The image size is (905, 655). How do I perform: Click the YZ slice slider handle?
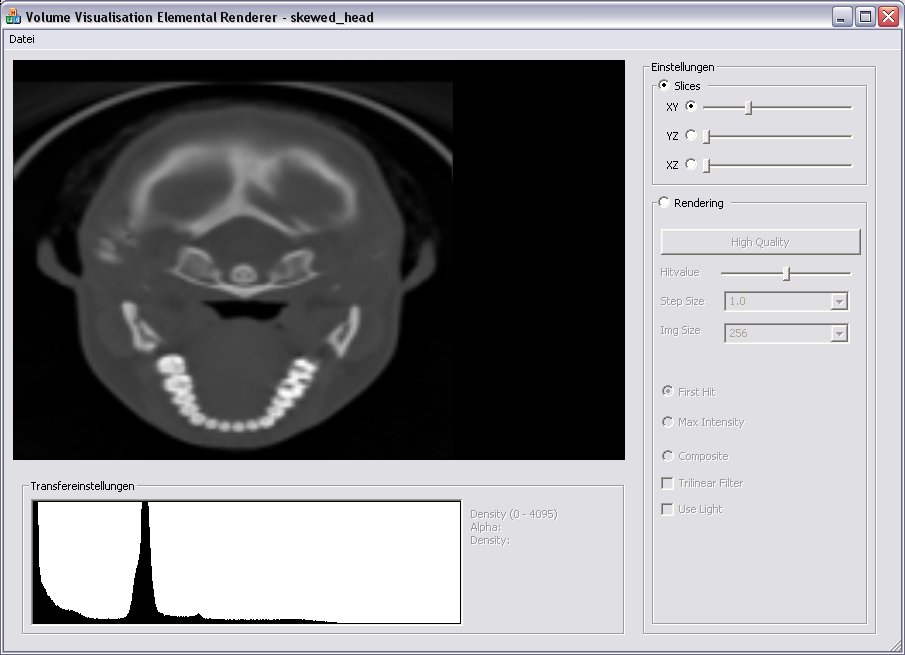706,136
